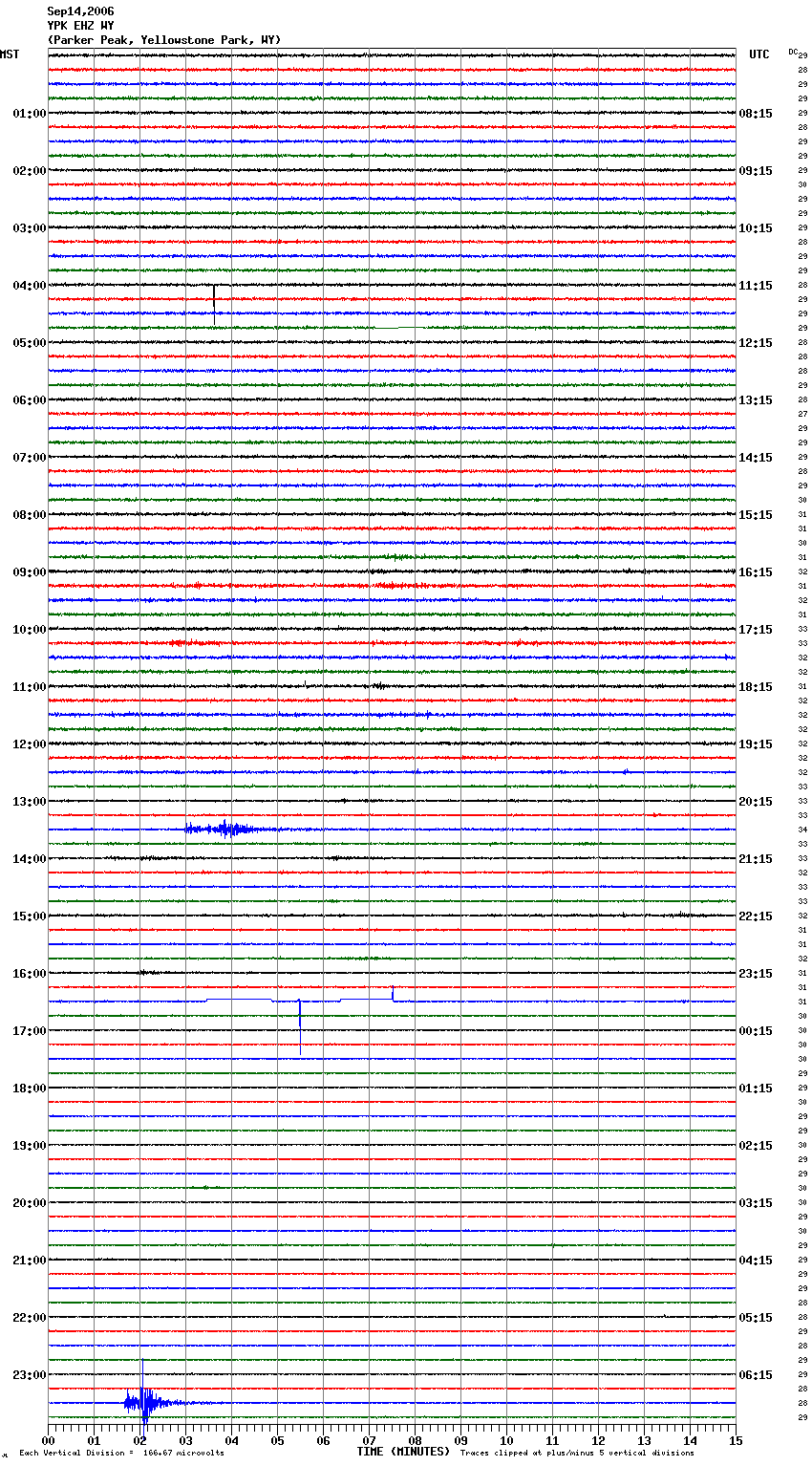This screenshot has height=1466, width=812.
Task: Click the bottom minute-axis tick label '08'
Action: pos(415,1440)
